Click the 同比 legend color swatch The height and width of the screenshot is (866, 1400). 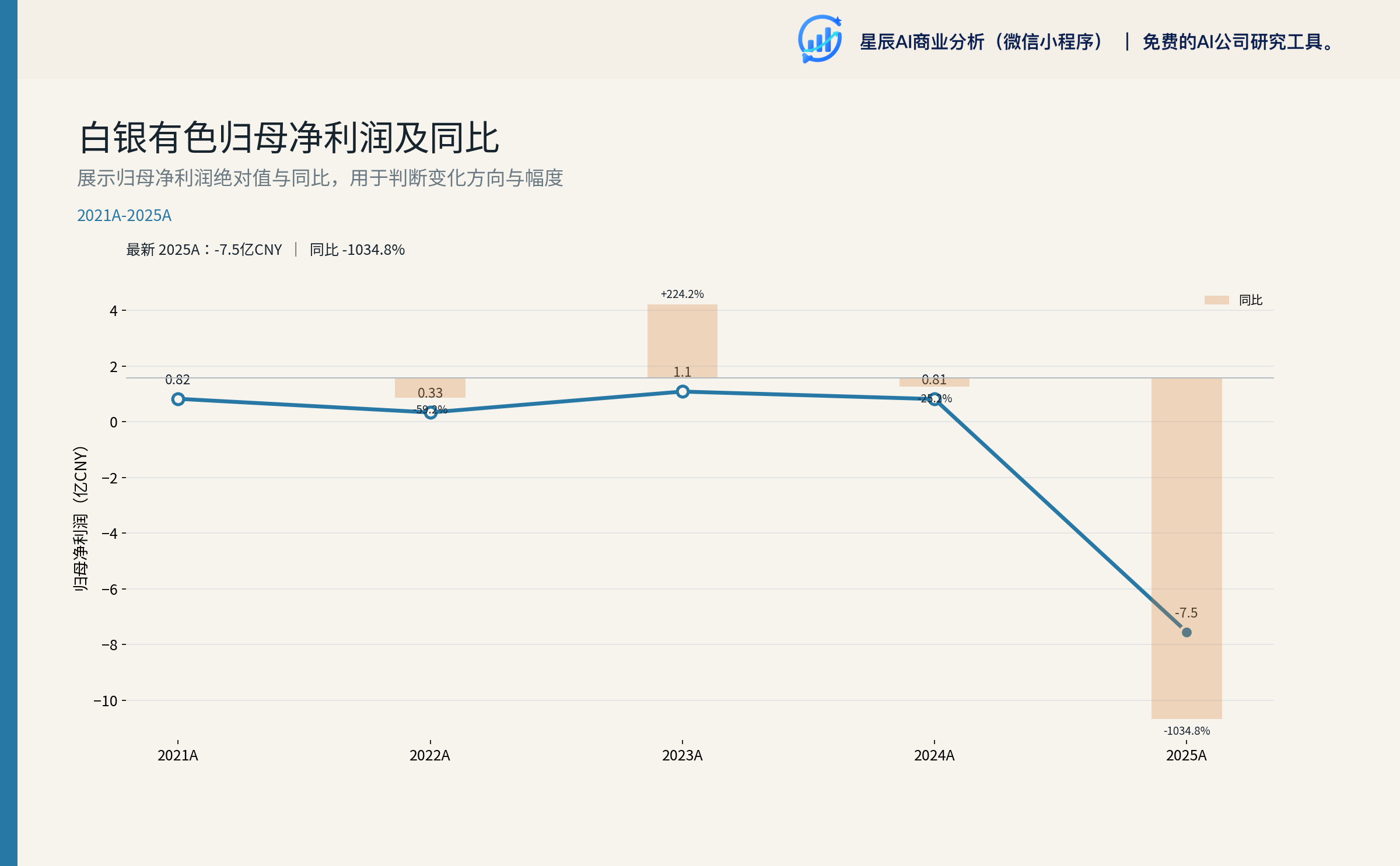pos(1216,300)
